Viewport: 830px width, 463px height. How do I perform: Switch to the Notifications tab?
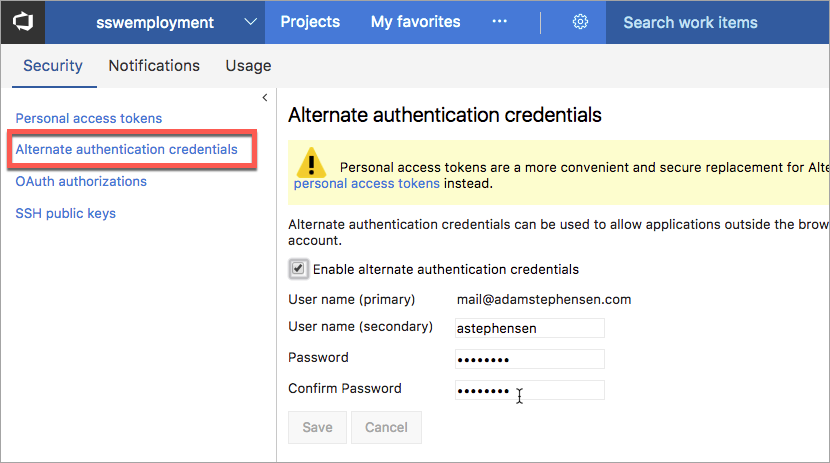154,66
